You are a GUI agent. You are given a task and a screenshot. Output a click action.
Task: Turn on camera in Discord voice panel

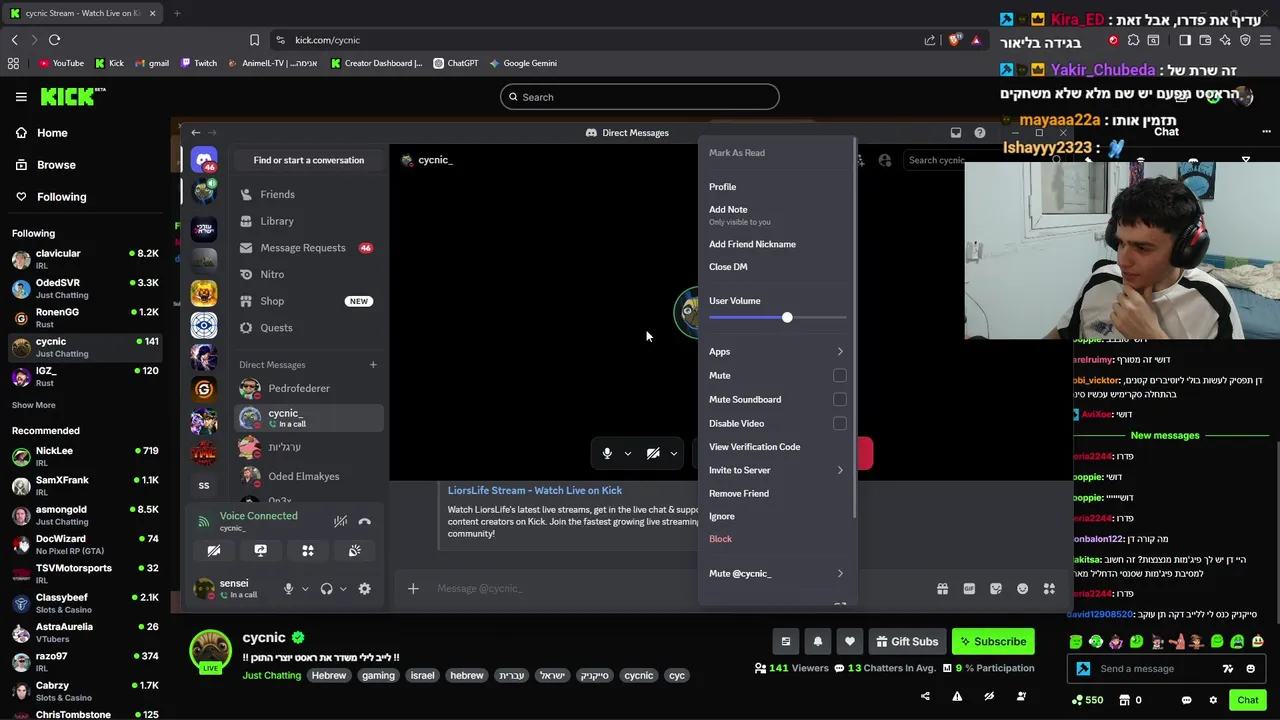[214, 550]
